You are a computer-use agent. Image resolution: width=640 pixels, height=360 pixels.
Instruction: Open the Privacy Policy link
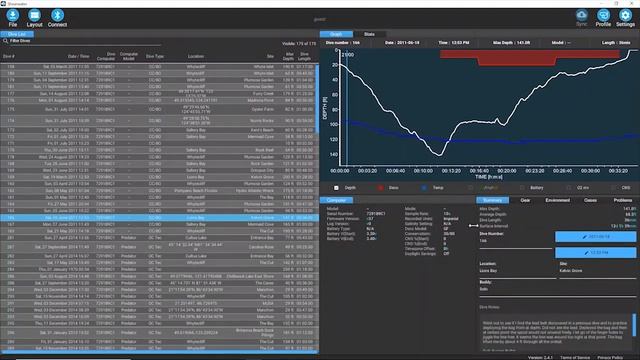(610, 358)
